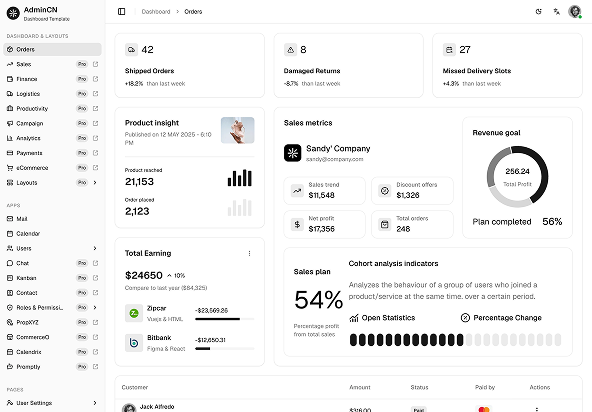Click the AdminCN logo
The width and height of the screenshot is (592, 412).
pyautogui.click(x=13, y=13)
